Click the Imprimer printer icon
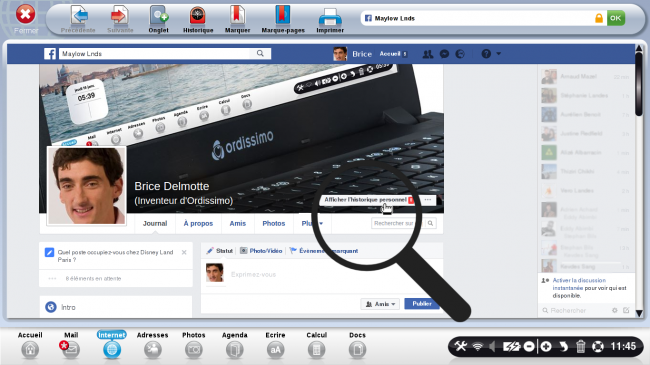650x365 pixels. (x=330, y=17)
